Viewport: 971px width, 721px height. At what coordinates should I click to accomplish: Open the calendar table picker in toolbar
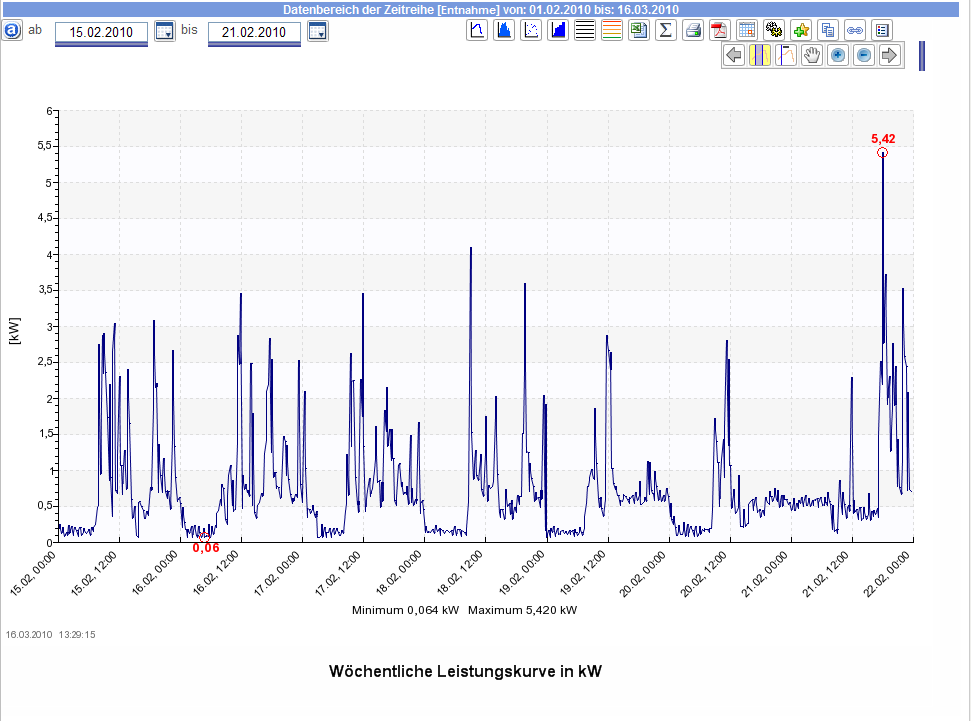coord(747,30)
